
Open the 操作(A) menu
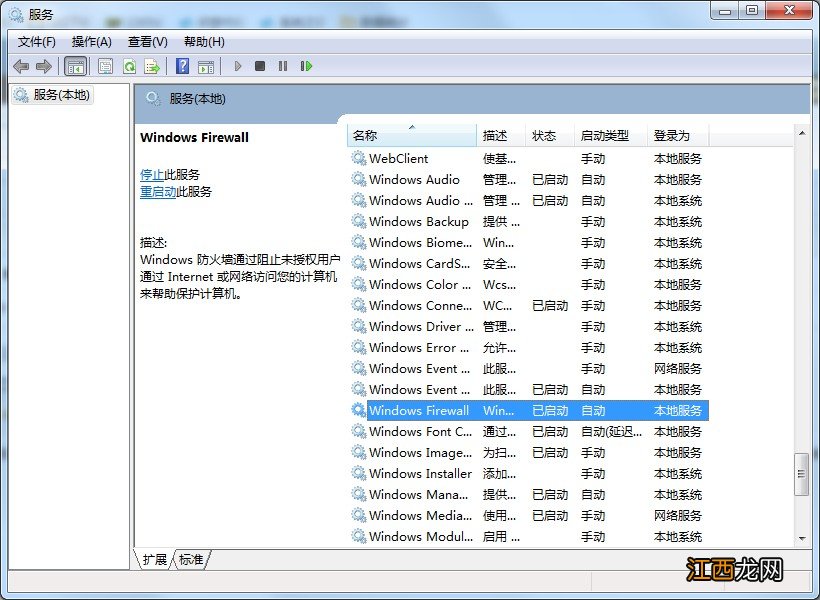point(92,41)
